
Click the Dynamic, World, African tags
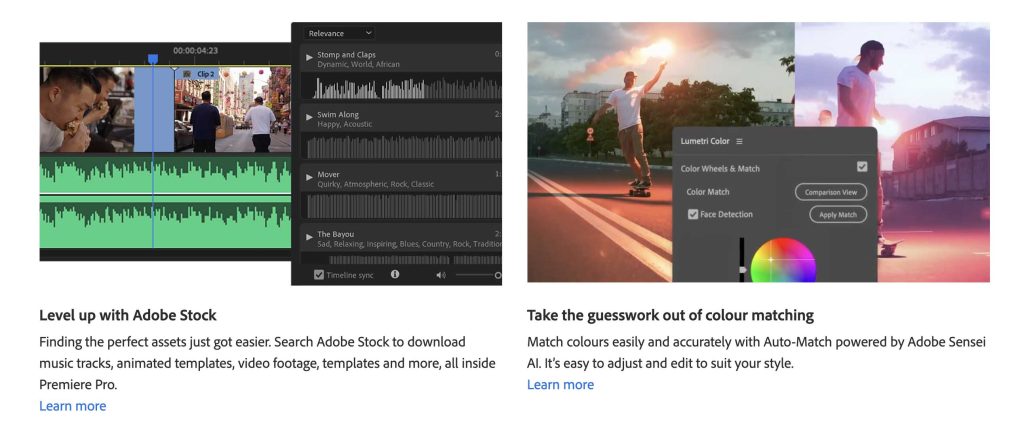358,65
